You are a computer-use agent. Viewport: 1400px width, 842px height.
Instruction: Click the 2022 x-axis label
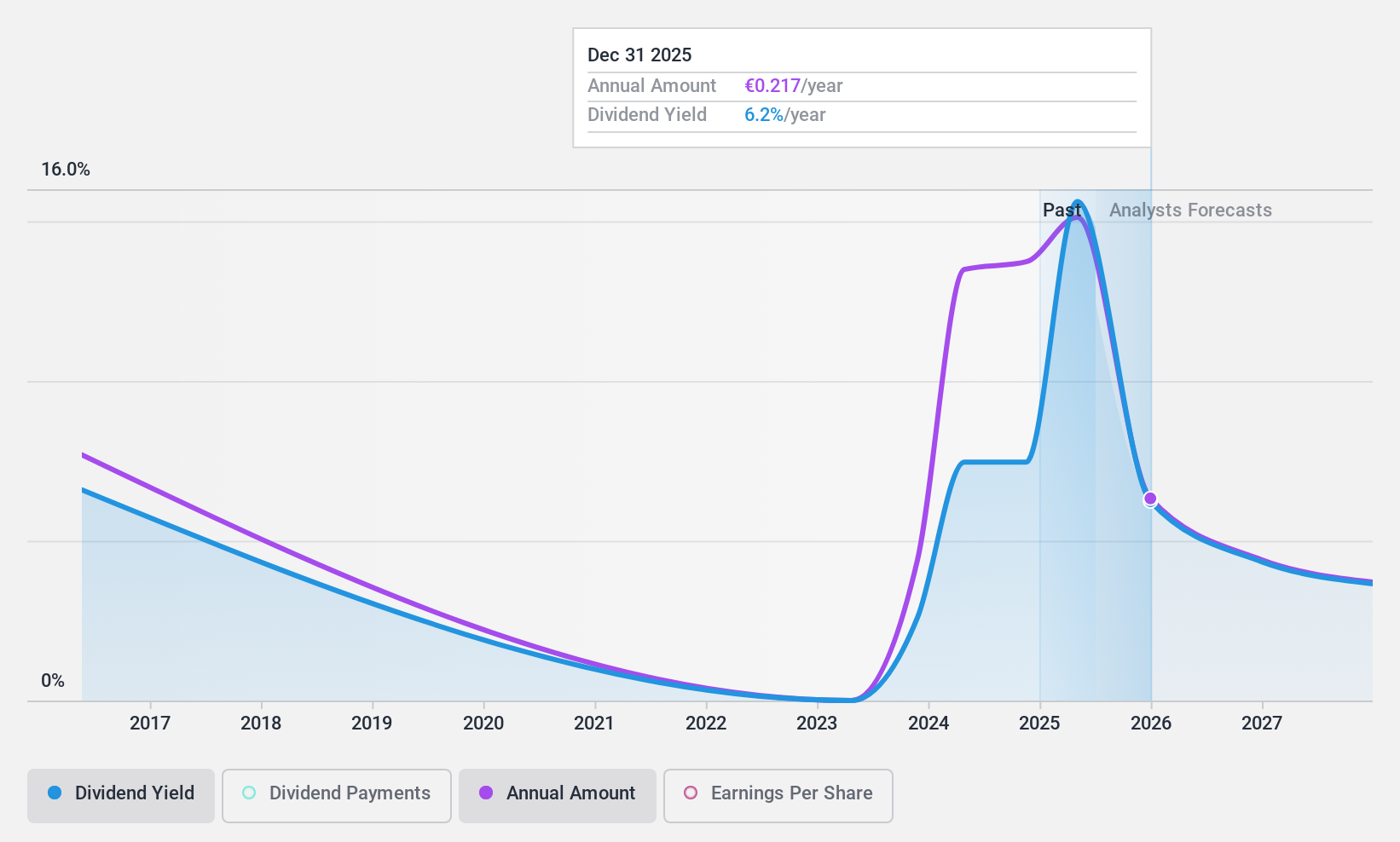click(x=706, y=724)
